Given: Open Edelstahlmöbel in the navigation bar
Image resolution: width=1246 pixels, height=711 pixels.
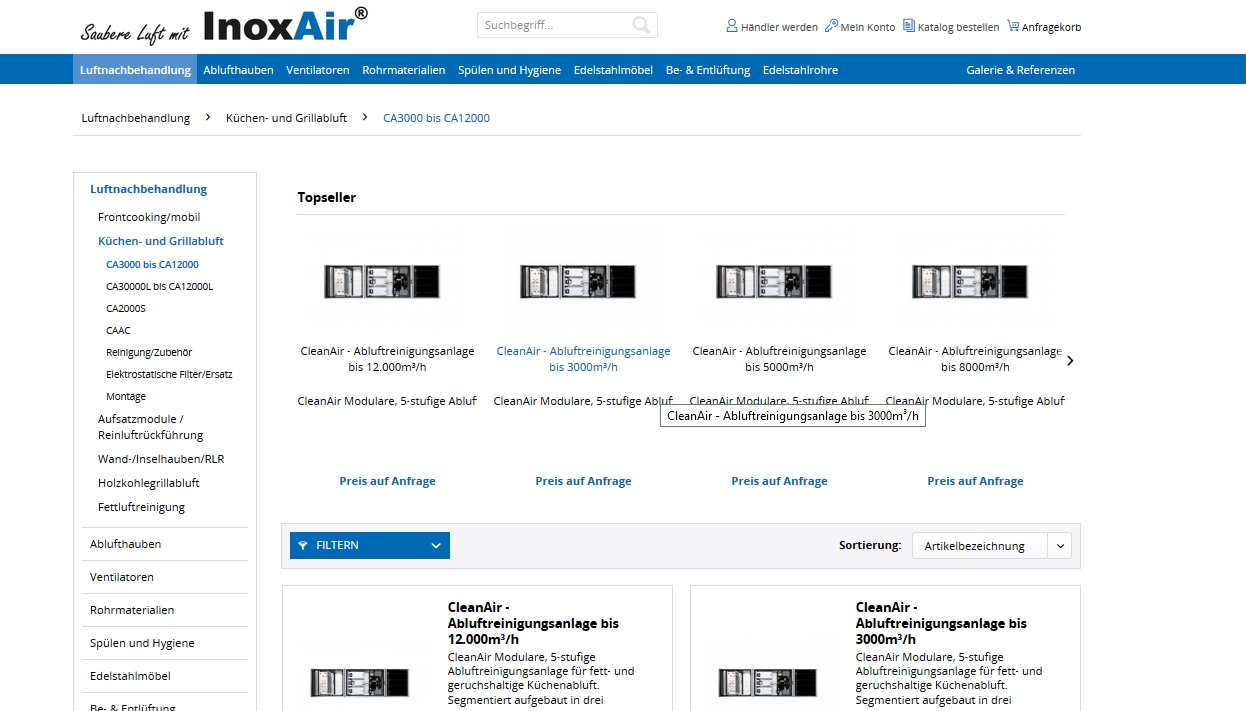Looking at the screenshot, I should click(613, 70).
